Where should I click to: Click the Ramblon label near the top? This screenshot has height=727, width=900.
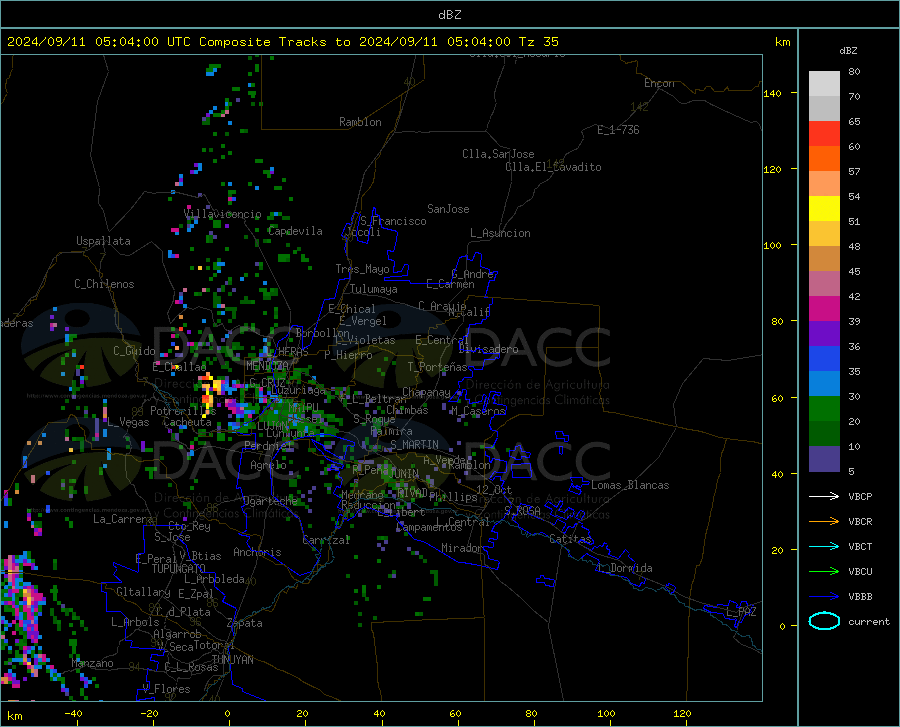point(360,122)
